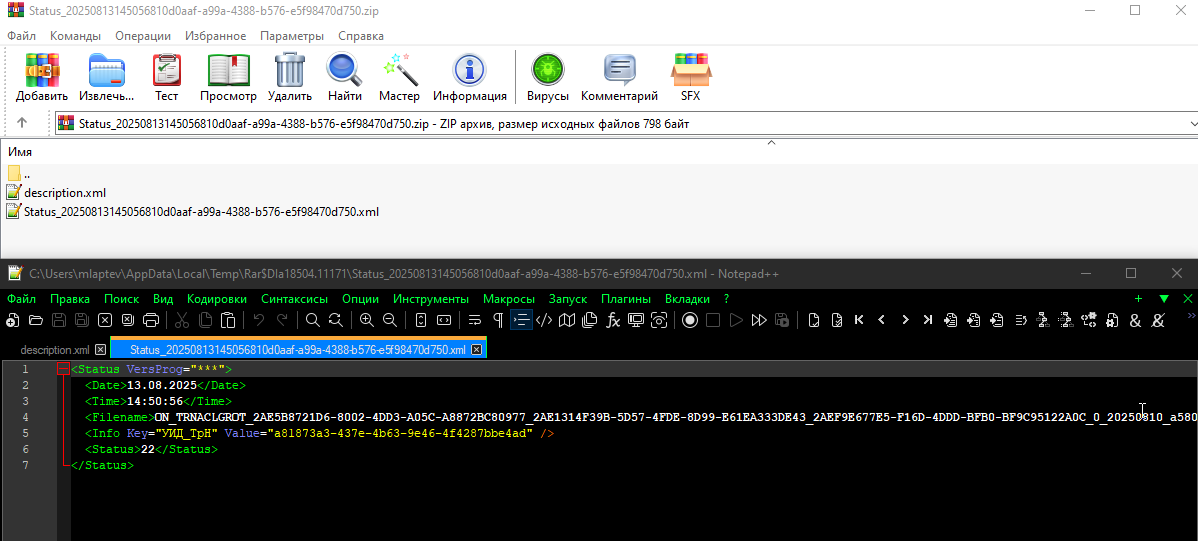This screenshot has height=541, width=1198.
Task: Toggle the highlighted Indent Guide icon
Action: tap(521, 320)
